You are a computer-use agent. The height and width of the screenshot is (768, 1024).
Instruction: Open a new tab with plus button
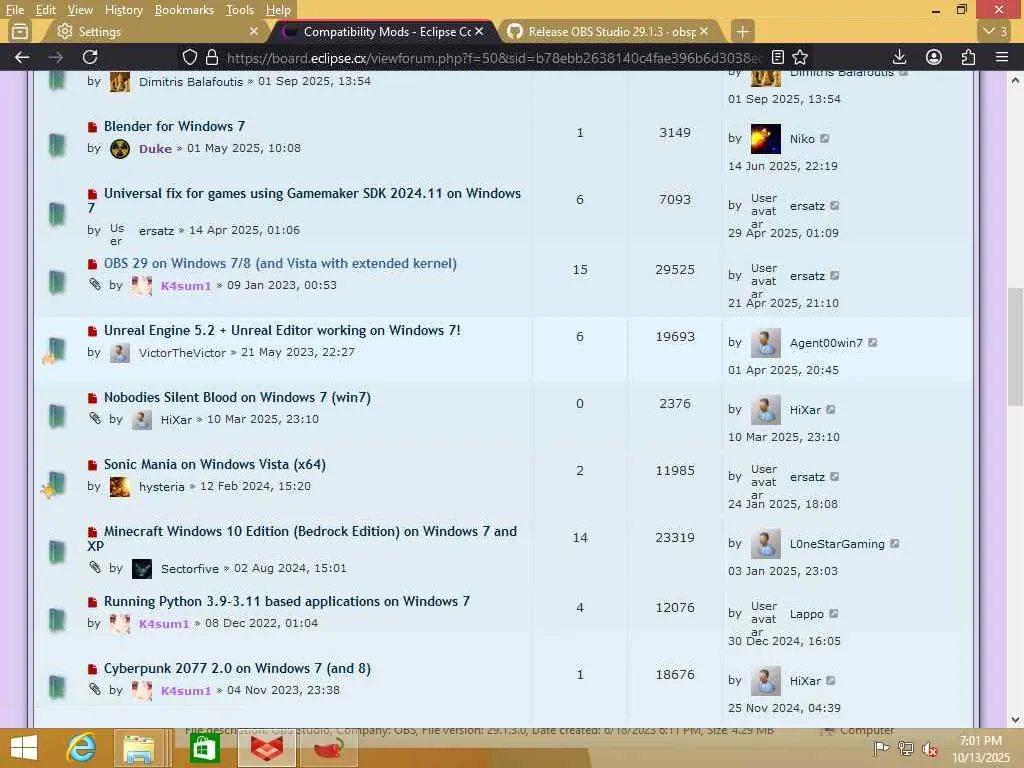(743, 31)
